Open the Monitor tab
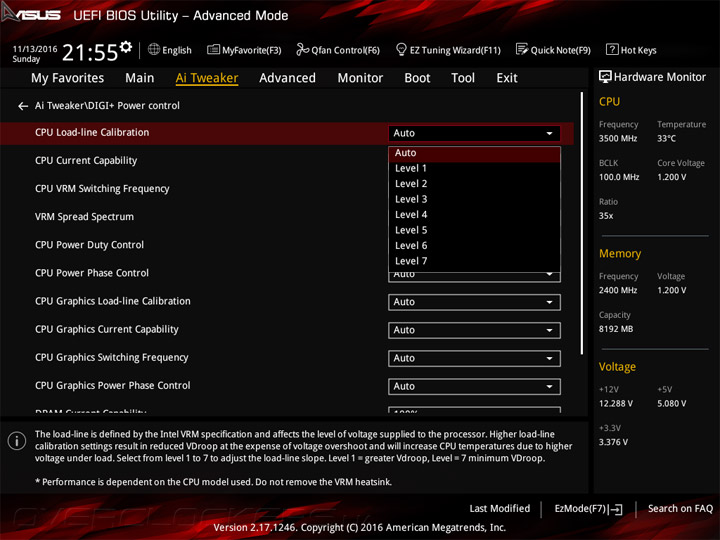 360,78
